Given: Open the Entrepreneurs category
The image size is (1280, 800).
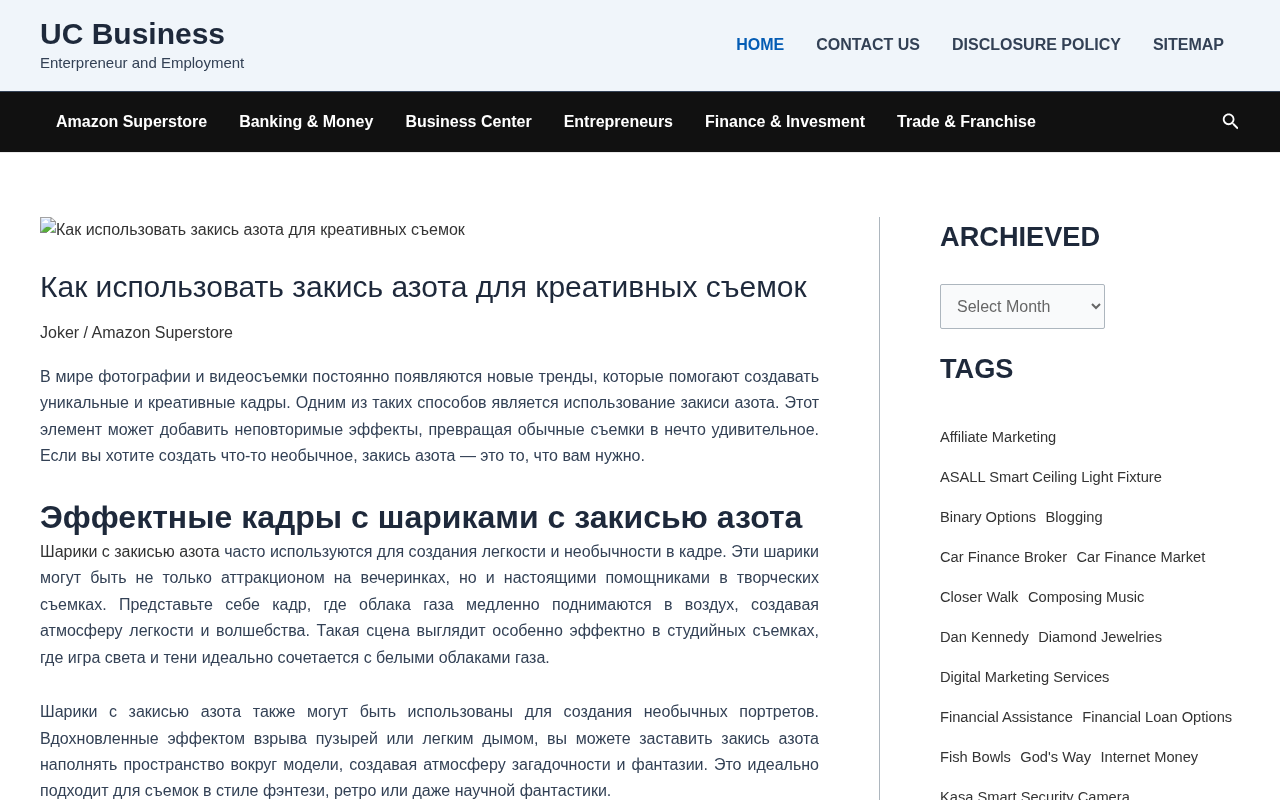Looking at the screenshot, I should 618,122.
